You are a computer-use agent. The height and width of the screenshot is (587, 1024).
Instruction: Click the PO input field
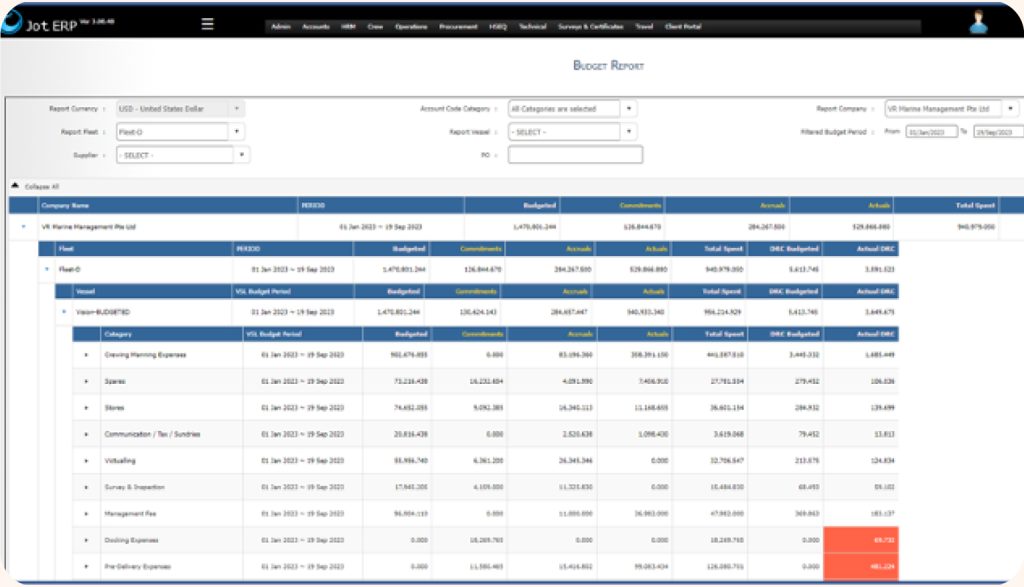[575, 155]
